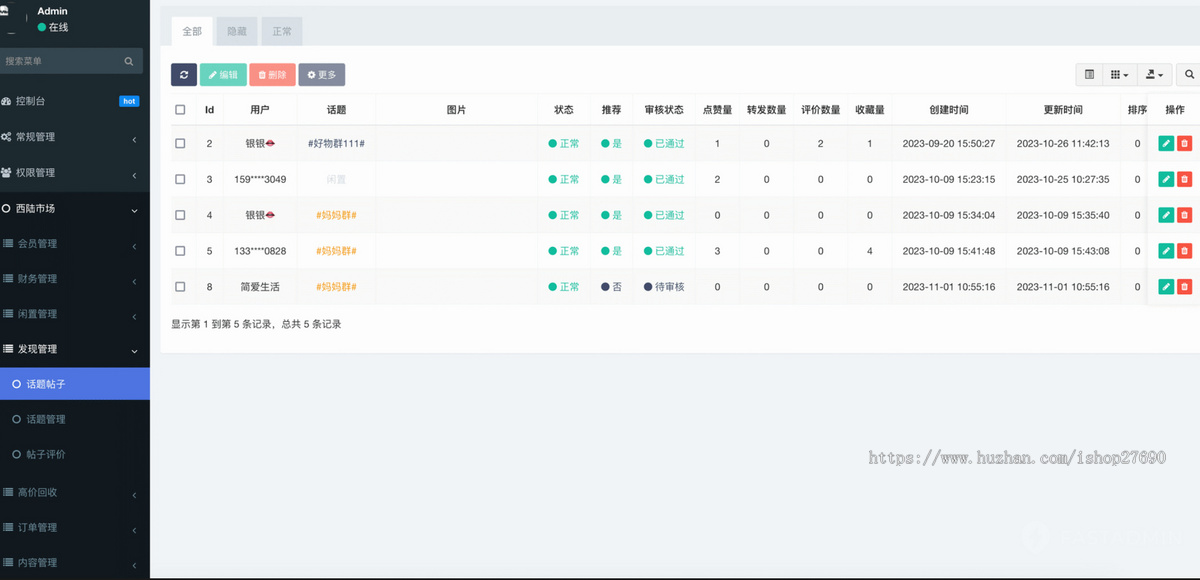1200x580 pixels.
Task: Click the 搜索菜单 sidebar search field
Action: (60, 61)
